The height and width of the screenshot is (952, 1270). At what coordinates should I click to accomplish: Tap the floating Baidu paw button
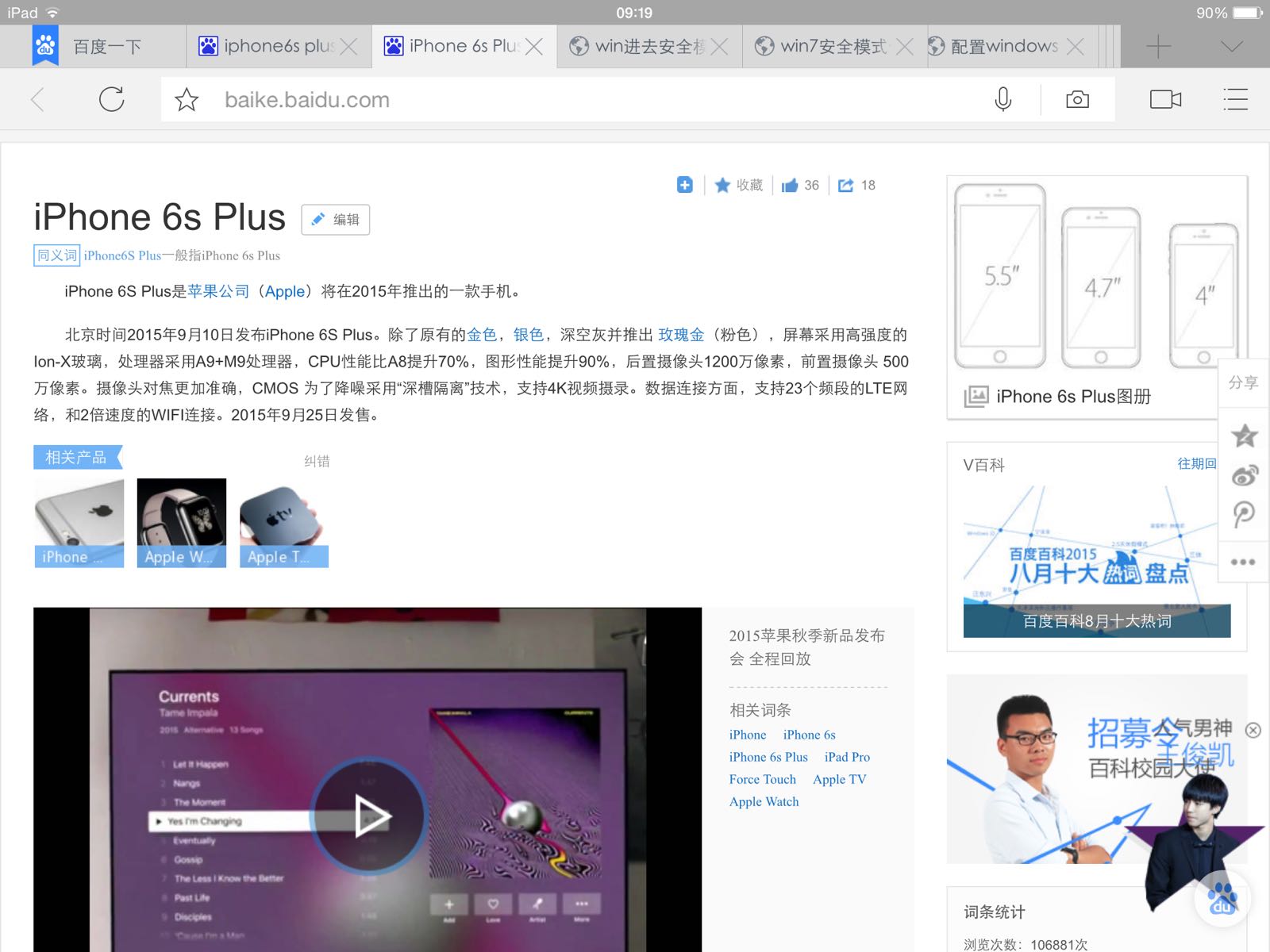1222,898
